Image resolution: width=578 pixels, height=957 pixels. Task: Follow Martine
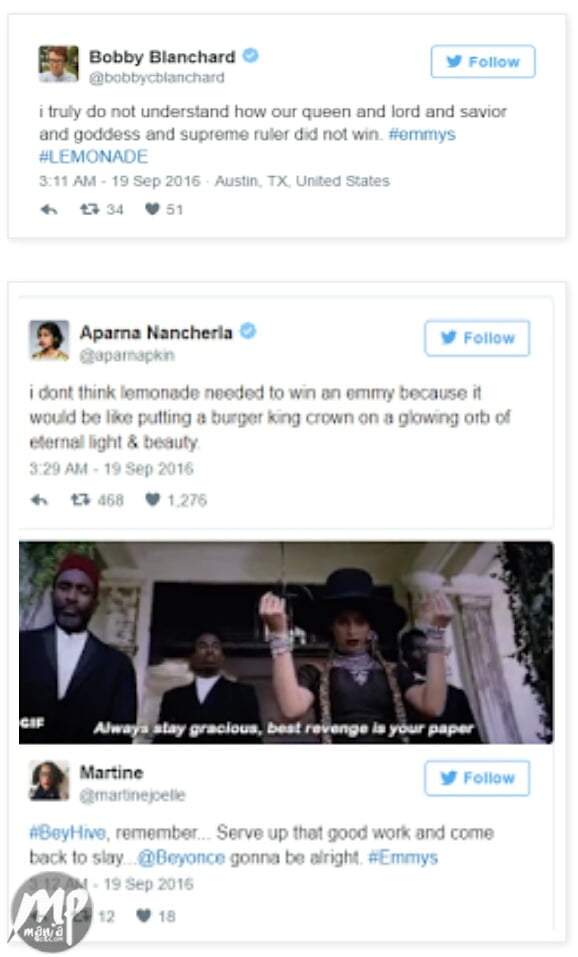click(x=477, y=778)
